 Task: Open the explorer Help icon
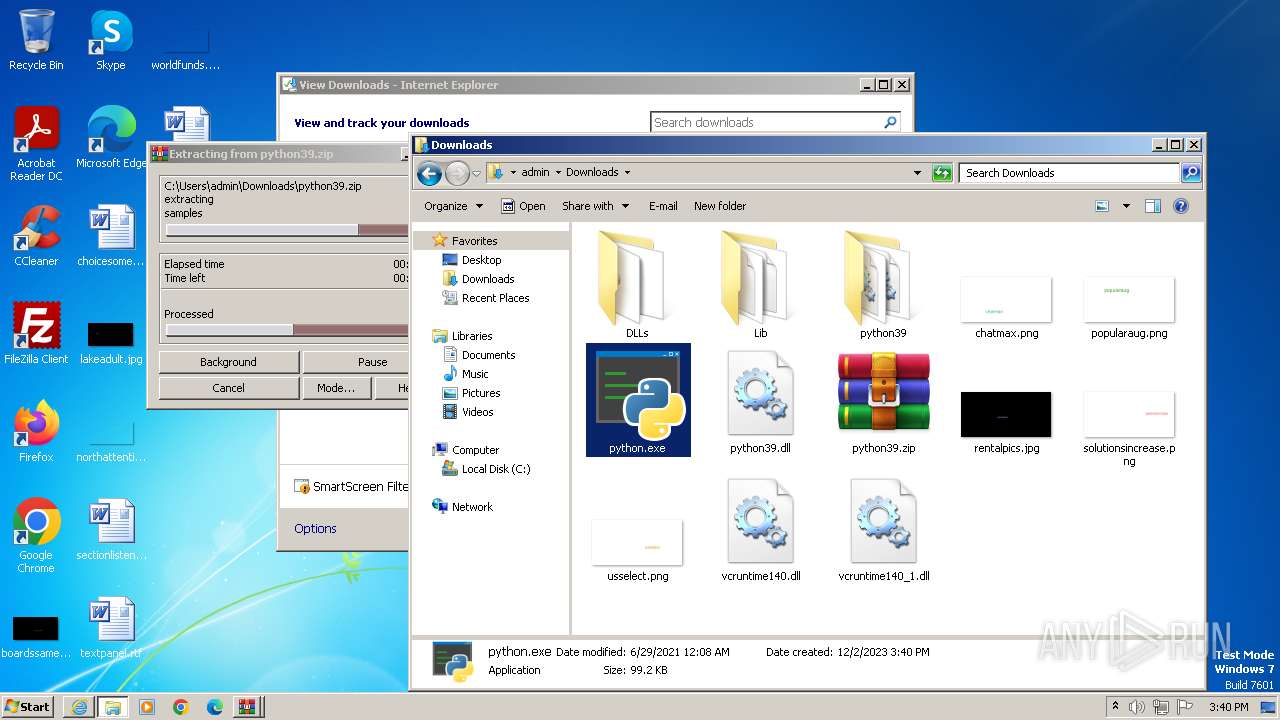tap(1180, 206)
